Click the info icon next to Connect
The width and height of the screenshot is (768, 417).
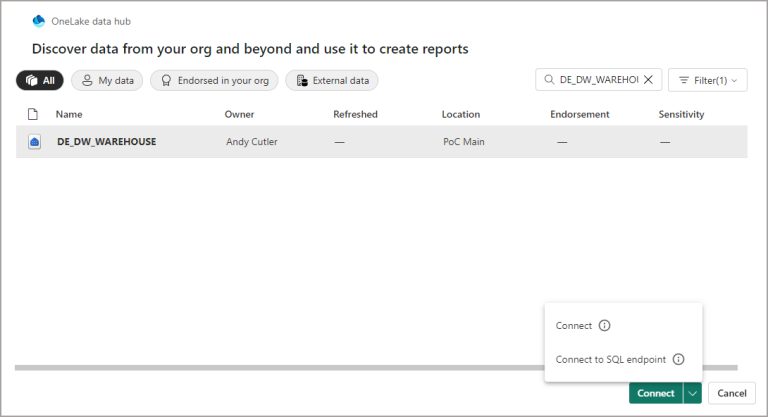[604, 326]
